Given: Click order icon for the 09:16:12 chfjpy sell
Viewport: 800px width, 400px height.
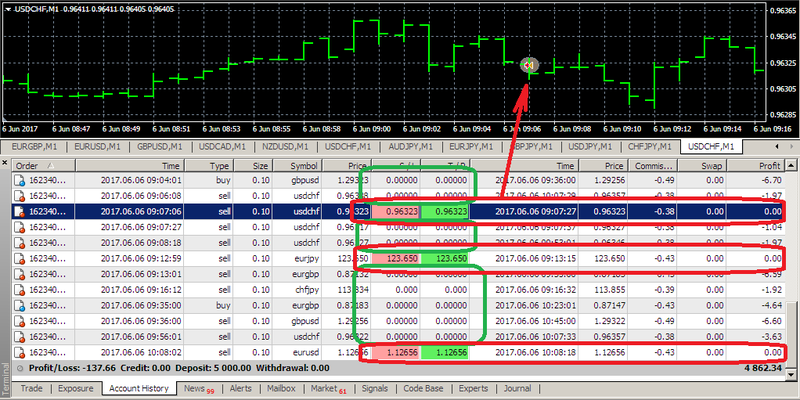Looking at the screenshot, I should point(20,290).
